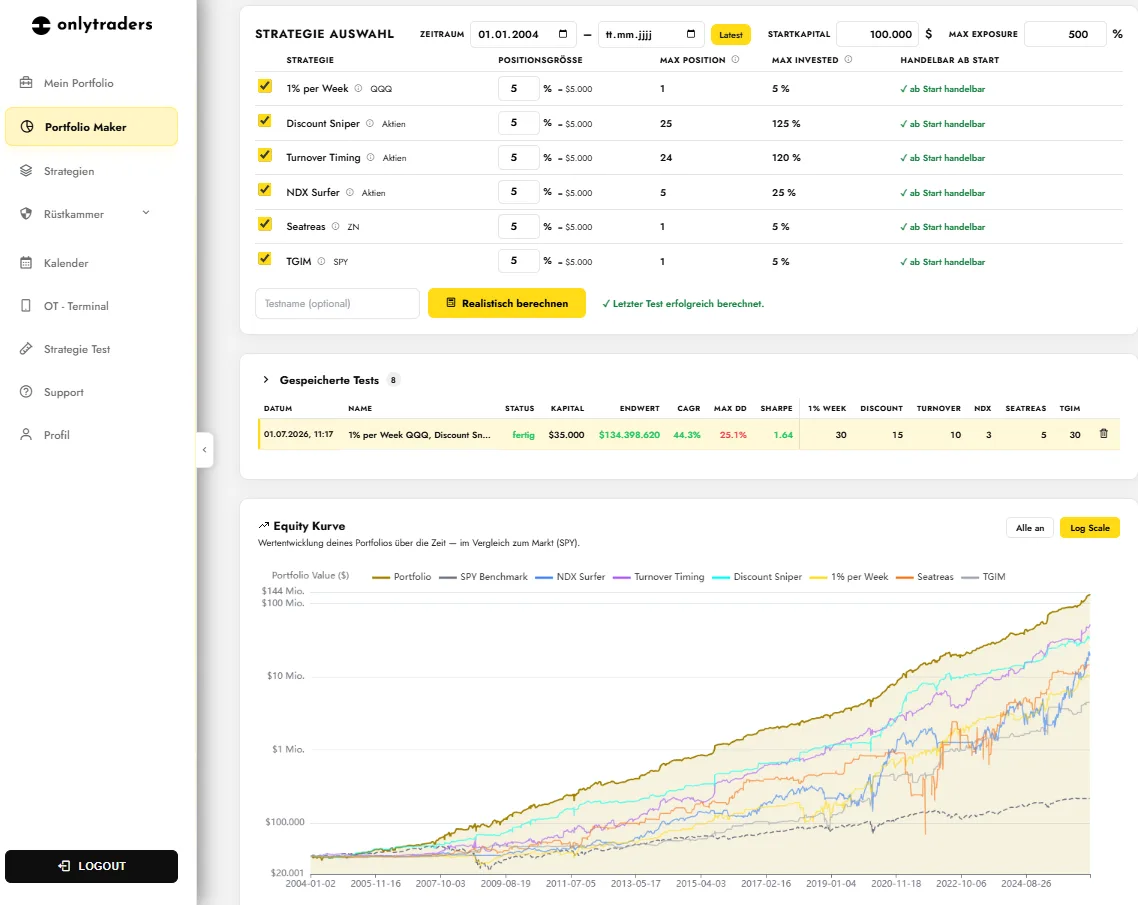
Task: Toggle the Discount Sniper legend color line
Action: click(721, 577)
